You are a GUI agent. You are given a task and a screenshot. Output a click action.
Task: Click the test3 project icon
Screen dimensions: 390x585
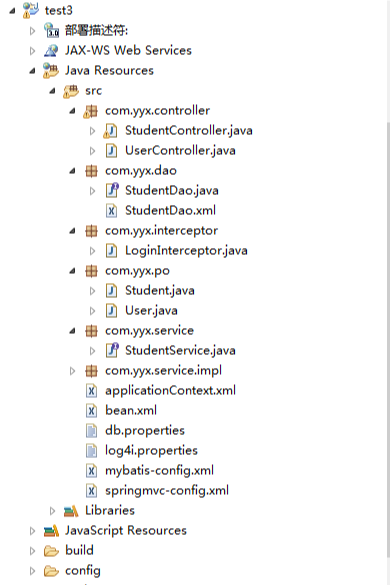(30, 10)
